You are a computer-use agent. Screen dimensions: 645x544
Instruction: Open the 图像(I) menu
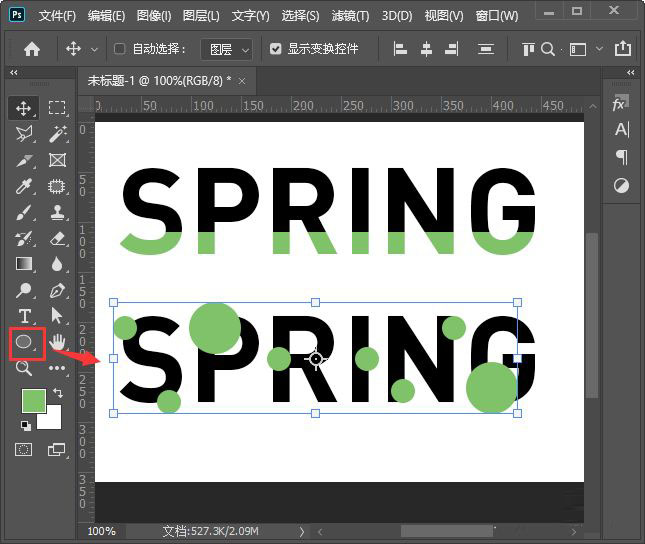154,16
